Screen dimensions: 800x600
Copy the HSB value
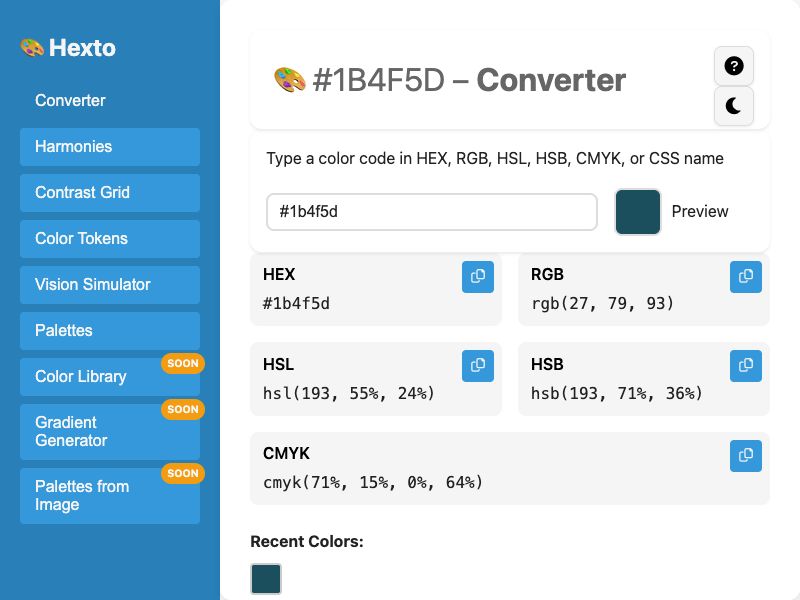745,366
